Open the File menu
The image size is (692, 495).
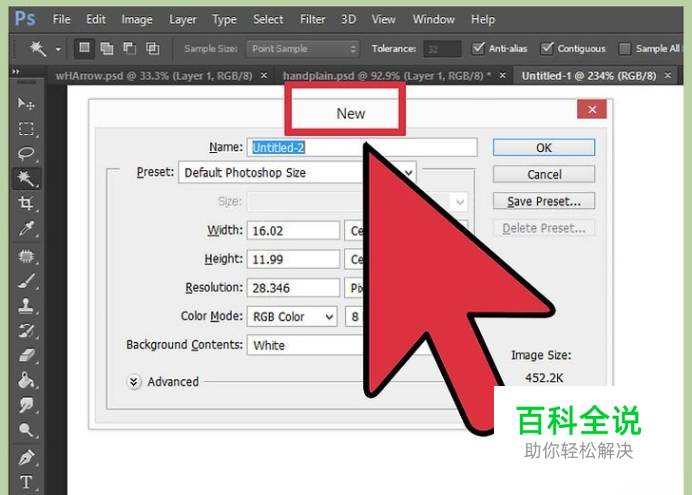click(x=61, y=19)
